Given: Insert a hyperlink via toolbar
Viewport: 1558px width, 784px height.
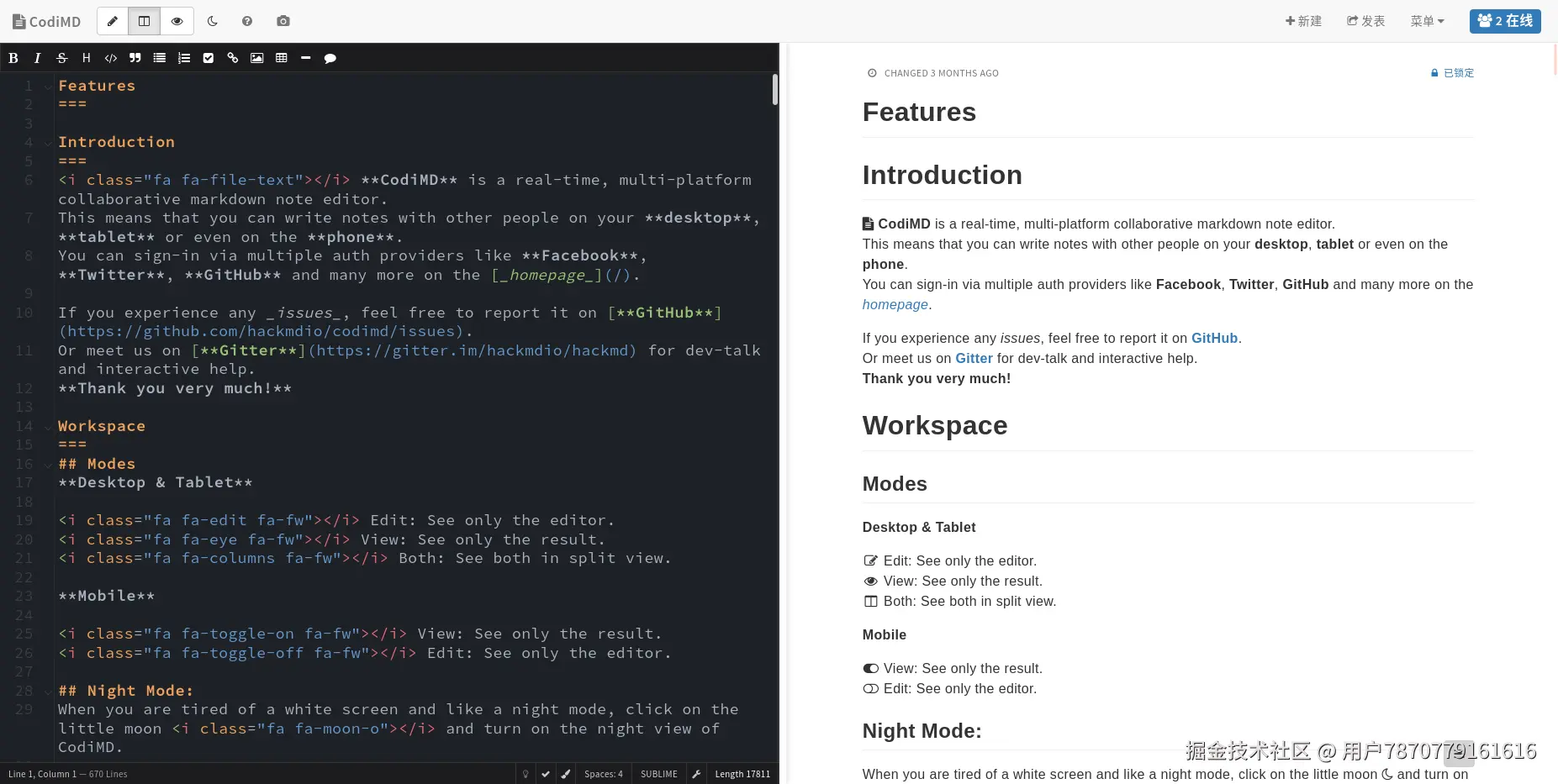Looking at the screenshot, I should coord(233,58).
